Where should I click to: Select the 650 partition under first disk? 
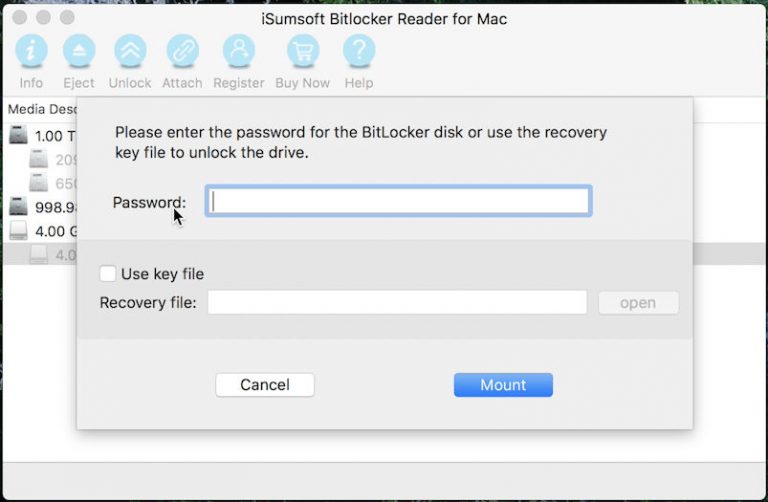pos(38,183)
